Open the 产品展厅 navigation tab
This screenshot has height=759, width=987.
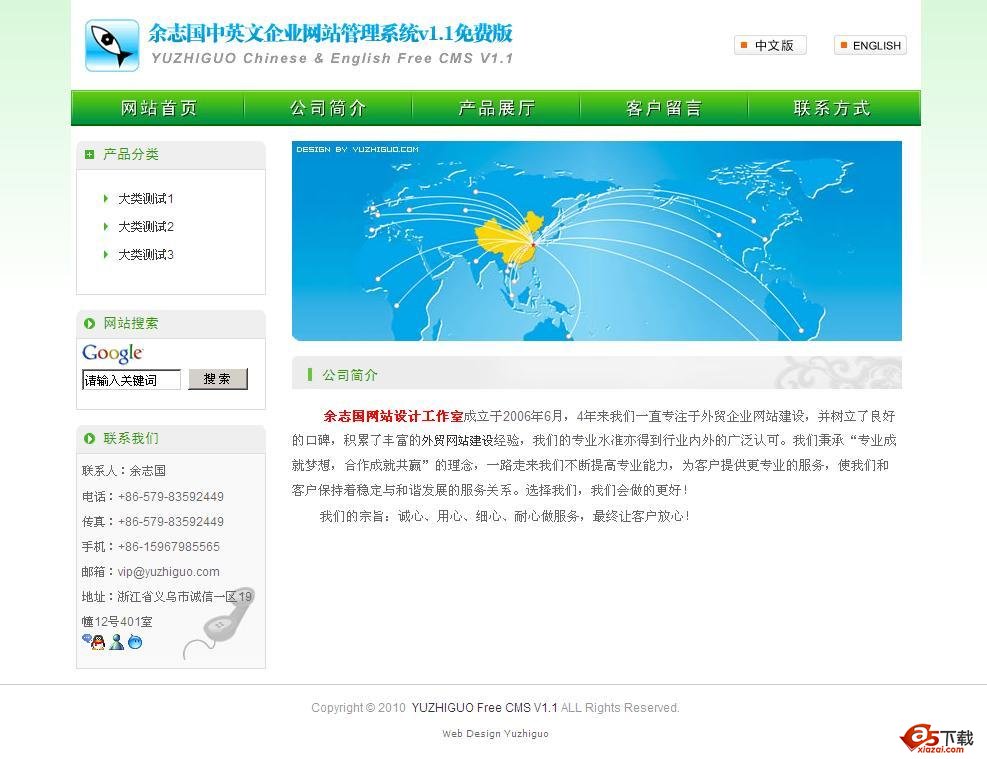point(496,107)
